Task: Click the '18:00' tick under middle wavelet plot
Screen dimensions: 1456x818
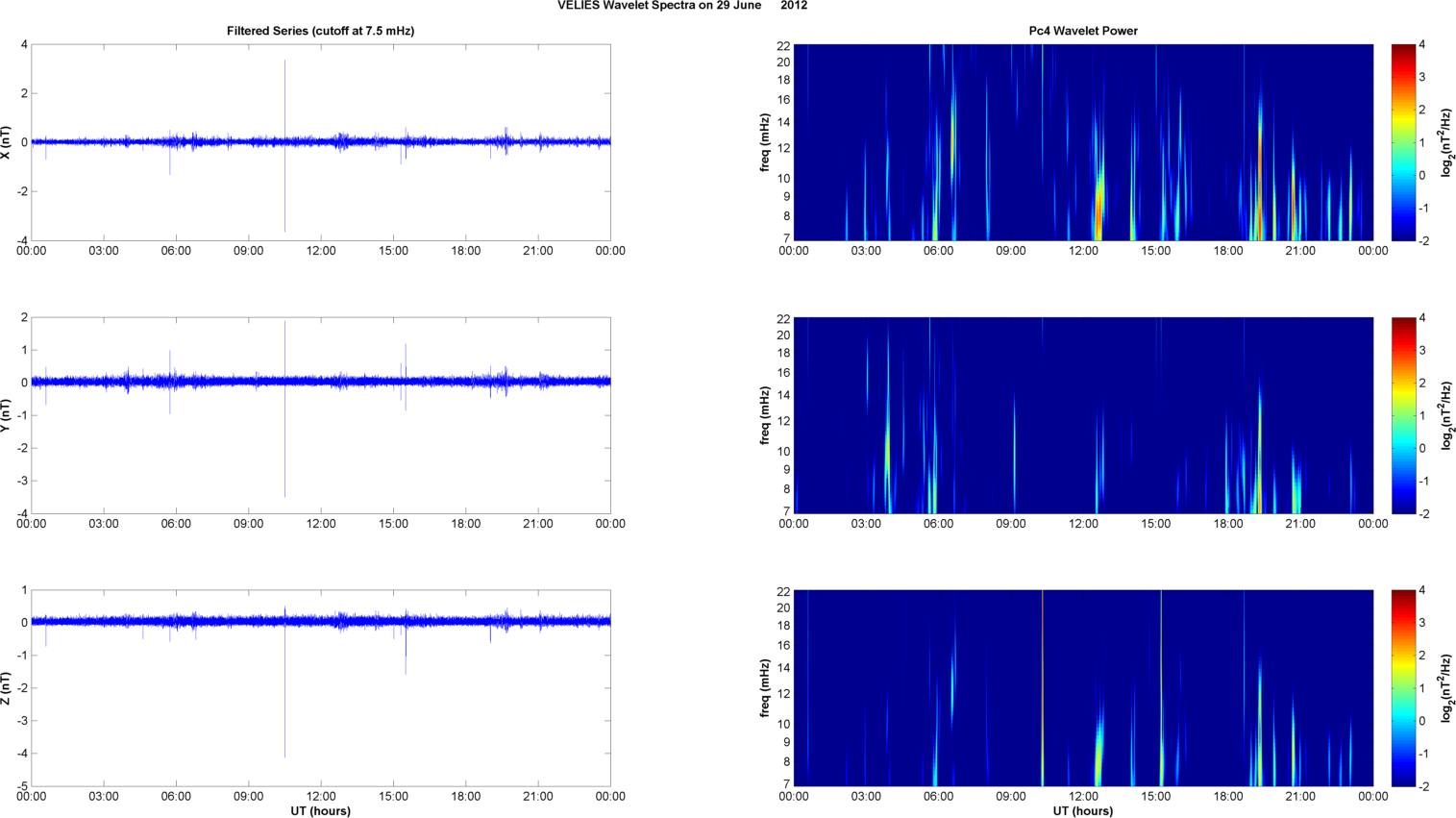Action: [x=1227, y=524]
